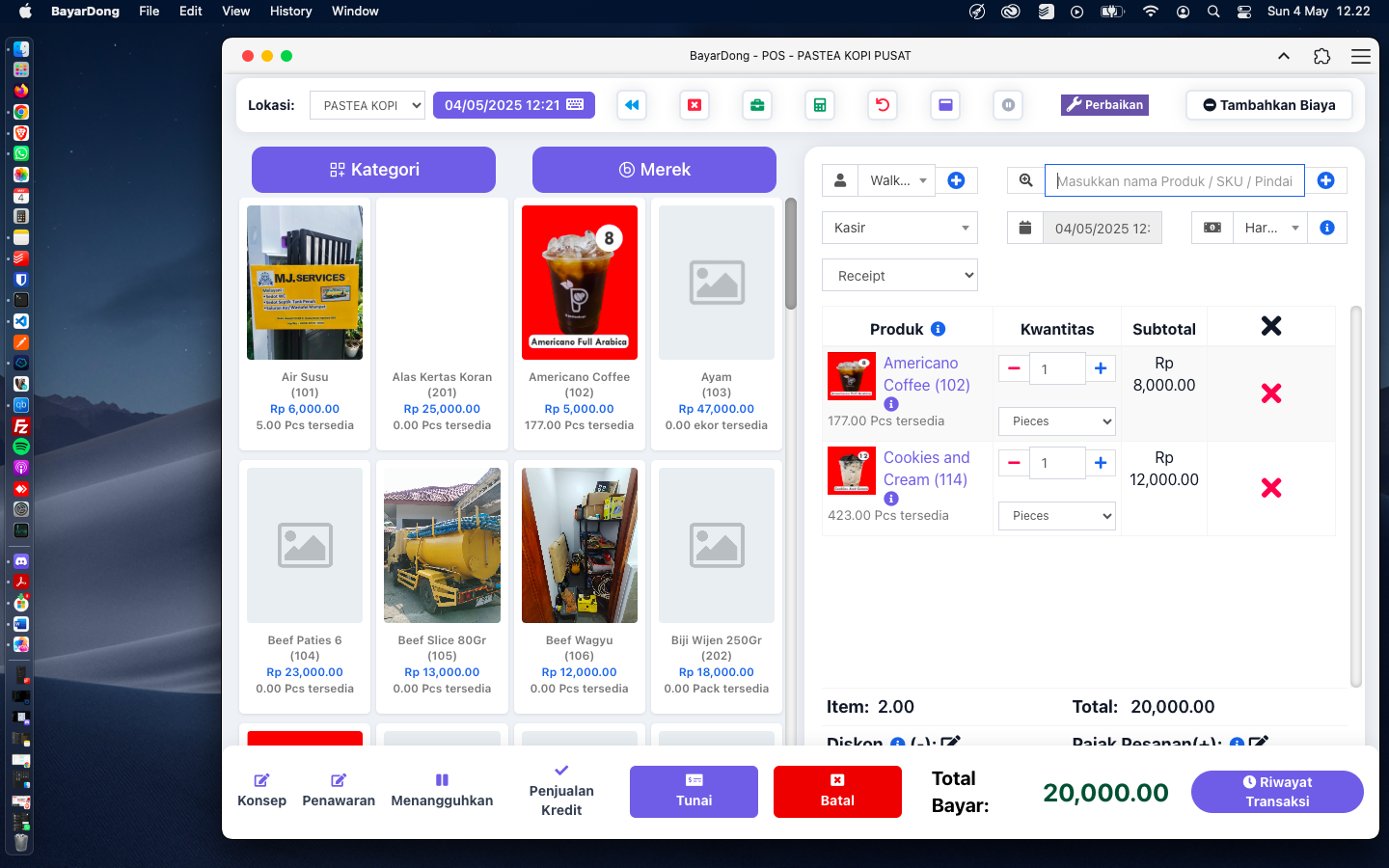Click the red Batal button
This screenshot has width=1389, height=868.
[x=837, y=791]
